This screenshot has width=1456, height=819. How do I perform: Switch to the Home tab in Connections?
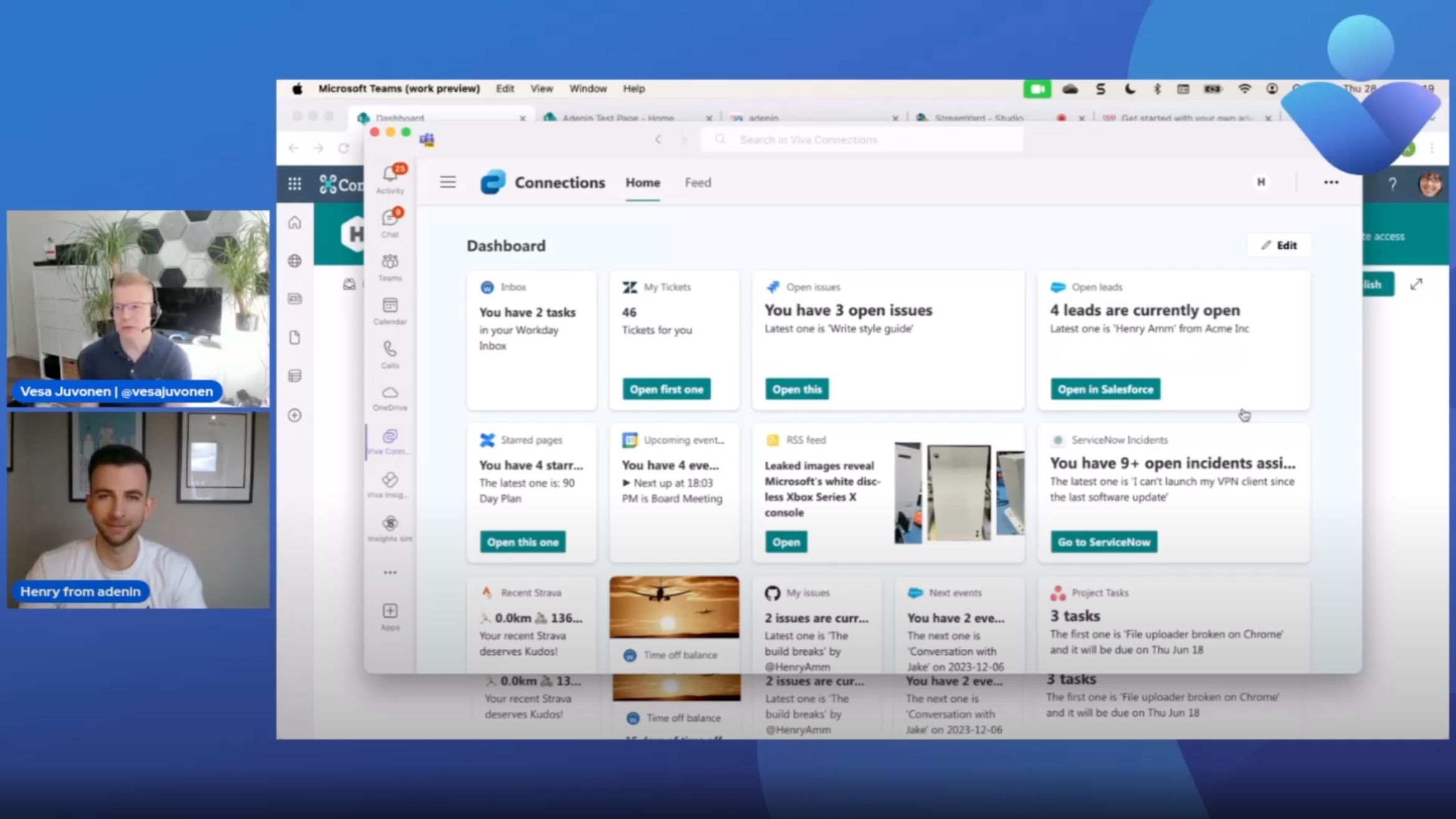643,183
